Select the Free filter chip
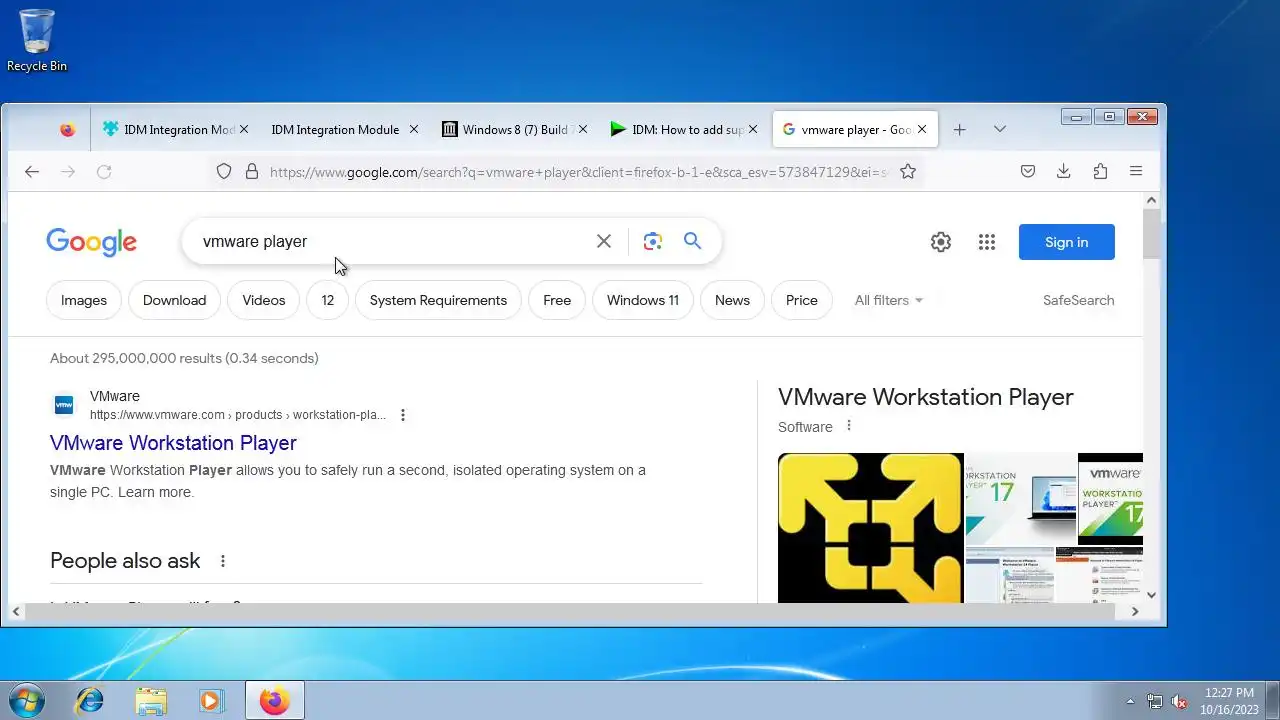The width and height of the screenshot is (1280, 720). (557, 300)
